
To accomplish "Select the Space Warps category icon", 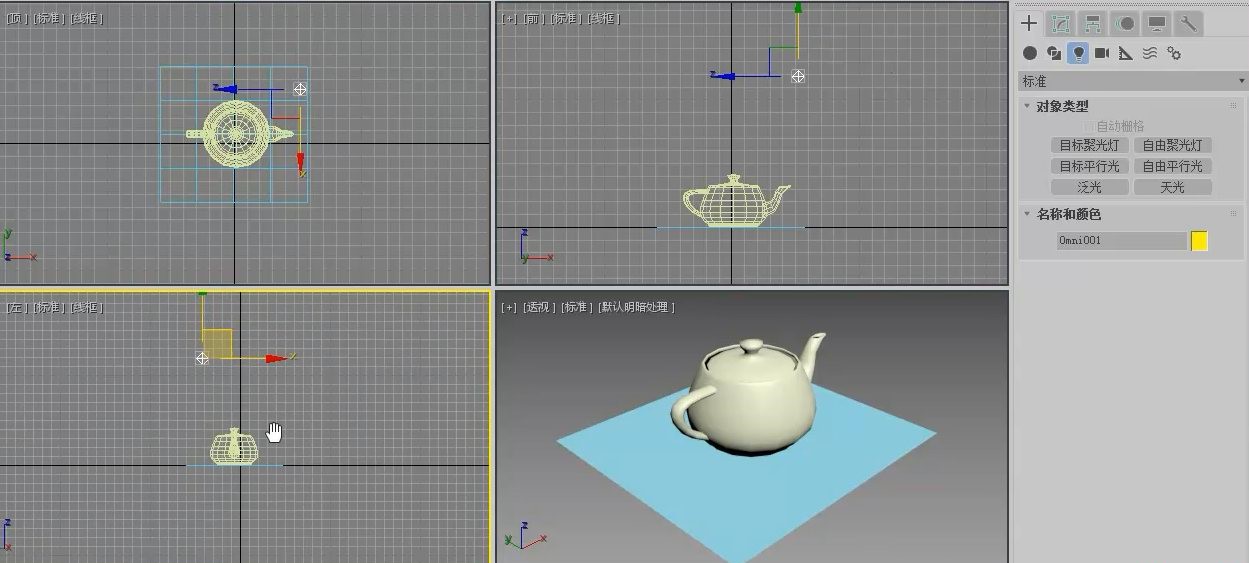I will [x=1150, y=53].
